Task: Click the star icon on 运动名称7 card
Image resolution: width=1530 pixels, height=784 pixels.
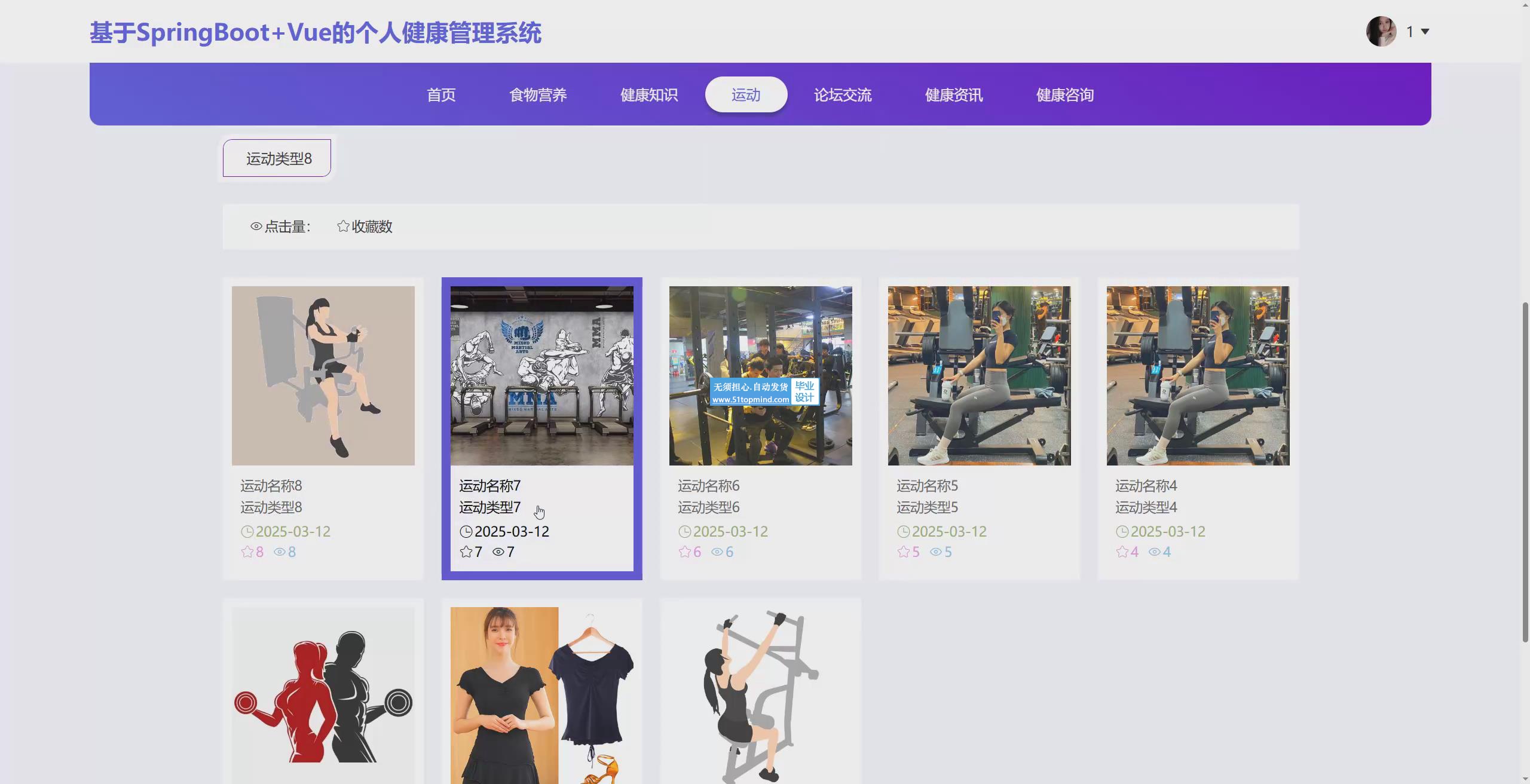Action: pos(466,552)
